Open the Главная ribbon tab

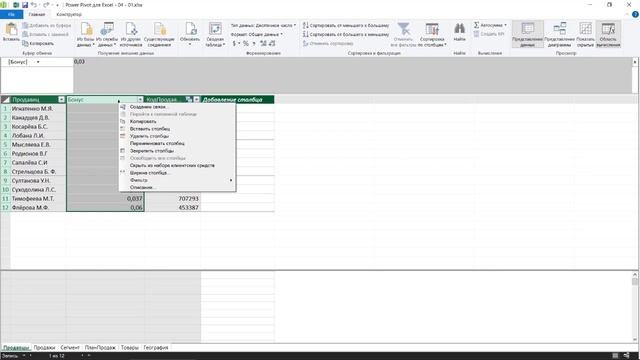[37, 14]
